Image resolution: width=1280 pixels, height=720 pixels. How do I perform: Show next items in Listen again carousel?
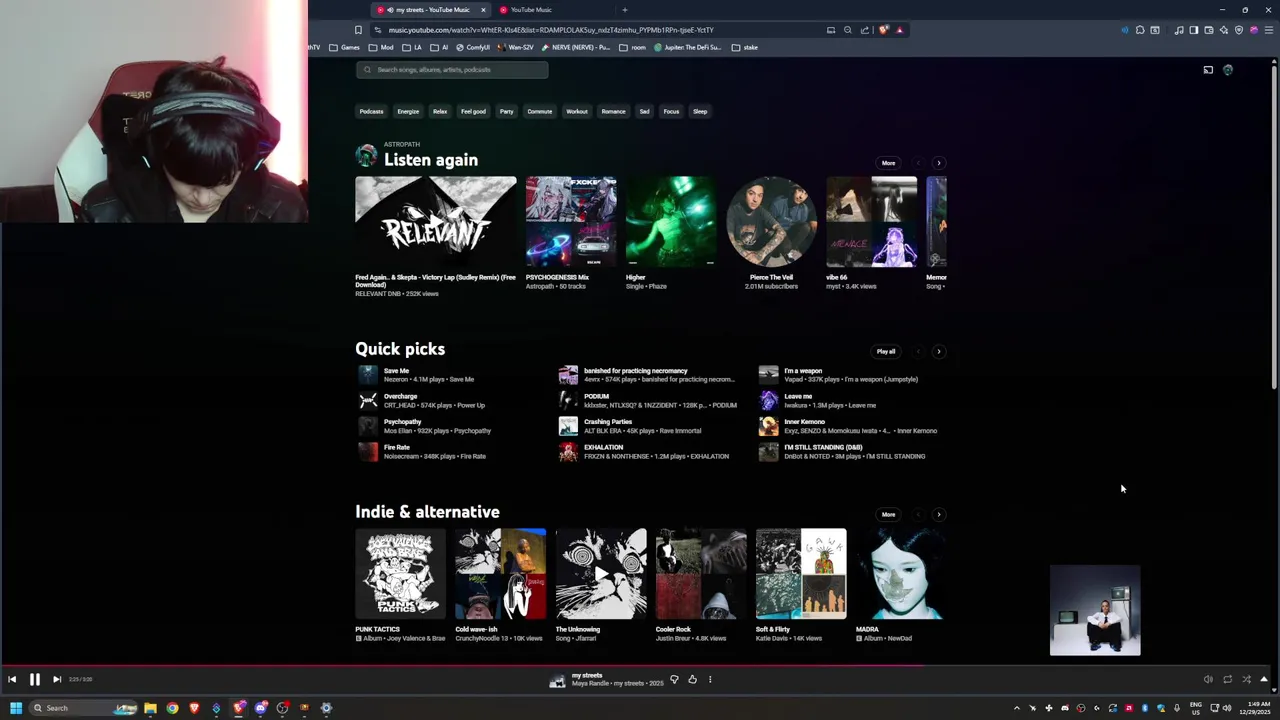pos(938,163)
